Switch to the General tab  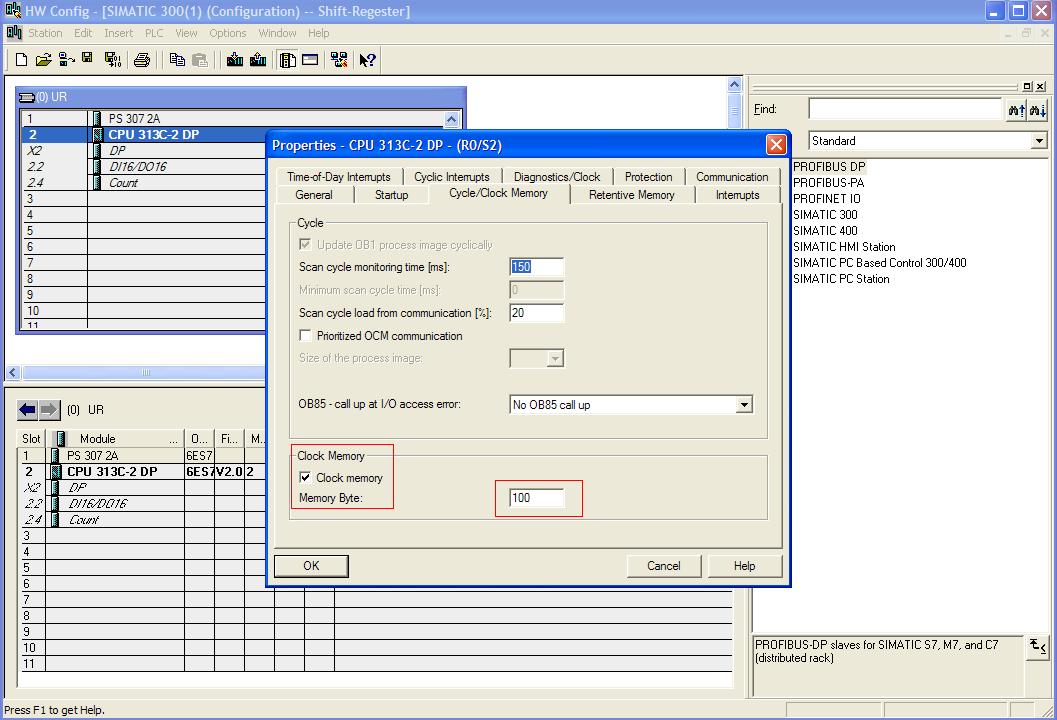[x=314, y=195]
